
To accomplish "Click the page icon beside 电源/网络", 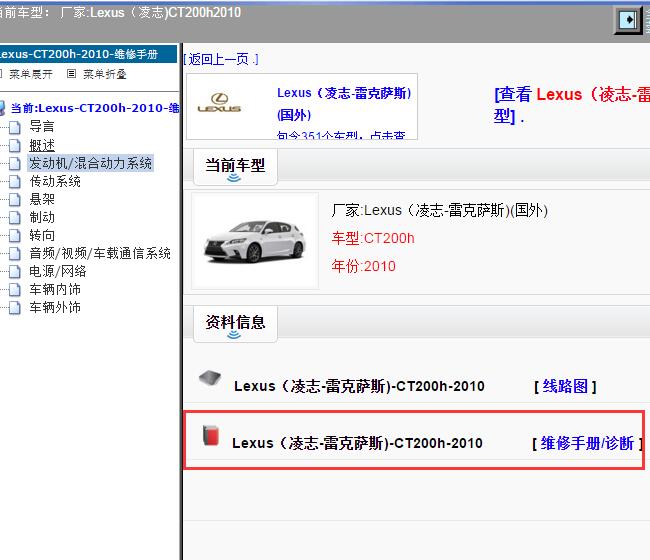I will coord(15,272).
